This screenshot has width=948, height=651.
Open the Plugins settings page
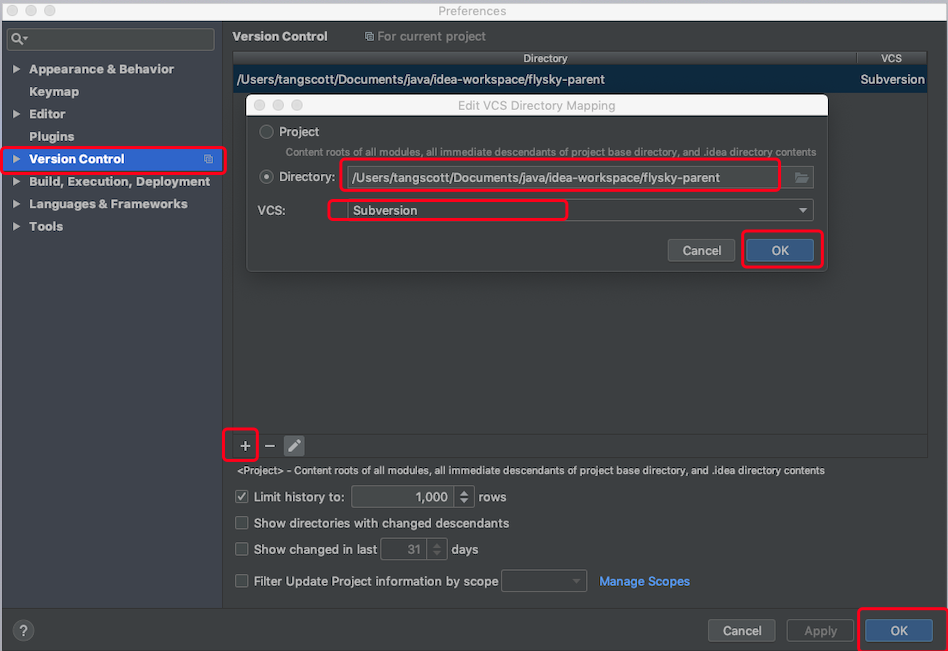pos(51,136)
